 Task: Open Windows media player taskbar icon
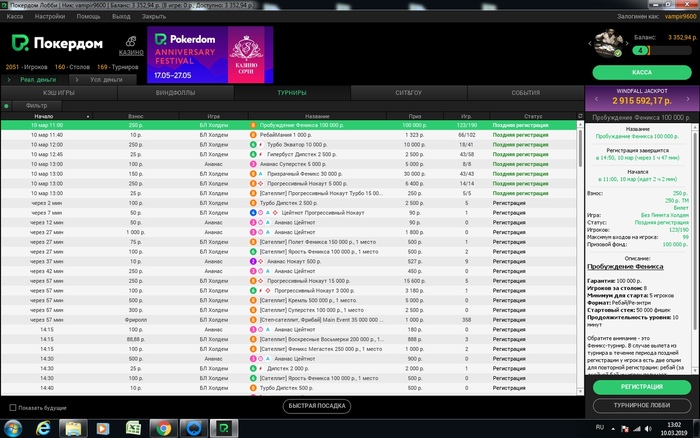tap(103, 429)
